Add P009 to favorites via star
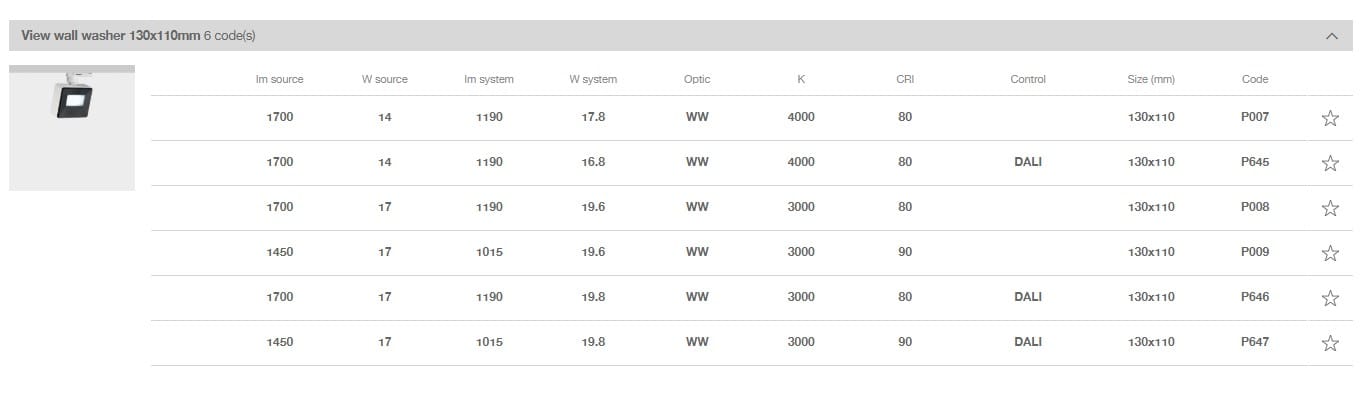The height and width of the screenshot is (408, 1364). coord(1330,253)
